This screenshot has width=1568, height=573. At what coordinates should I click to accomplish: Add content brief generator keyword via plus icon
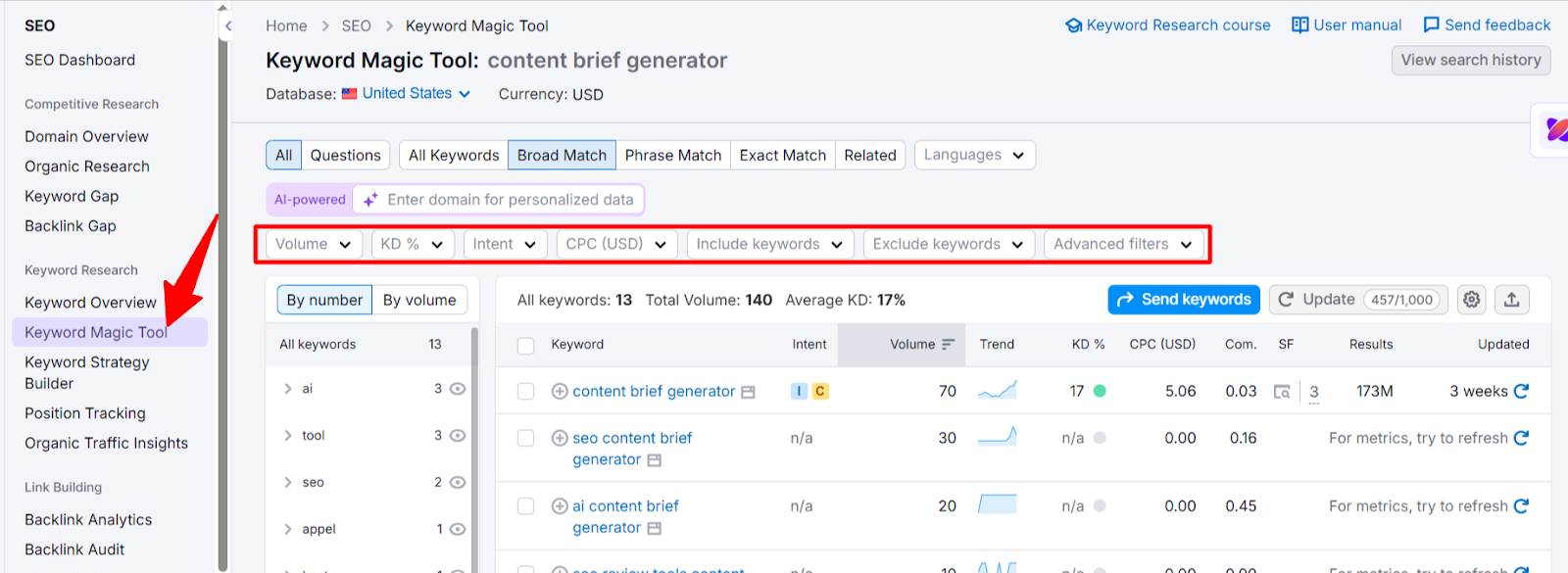coord(560,391)
